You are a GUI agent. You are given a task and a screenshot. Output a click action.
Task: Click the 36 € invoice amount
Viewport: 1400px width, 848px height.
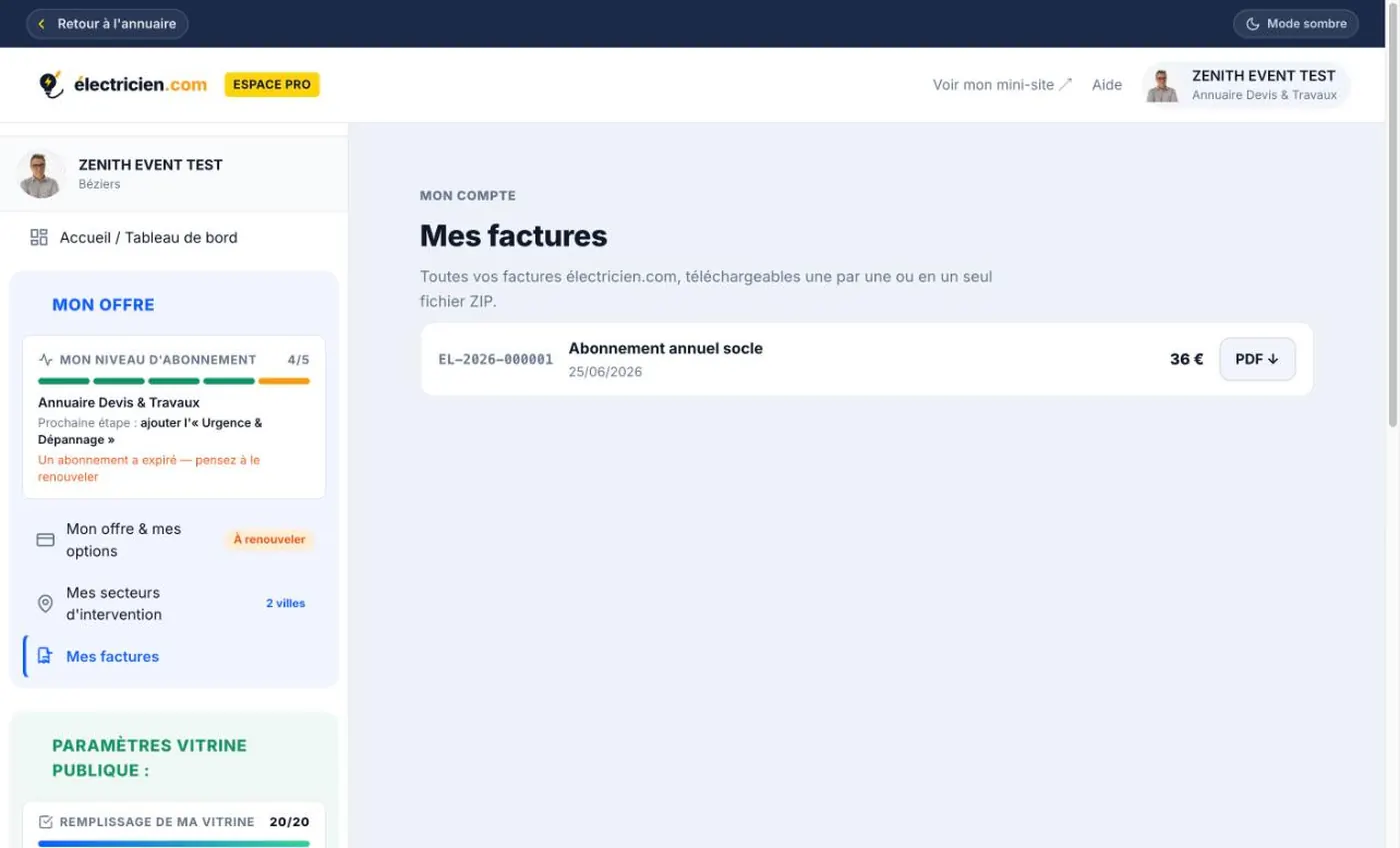pos(1187,360)
